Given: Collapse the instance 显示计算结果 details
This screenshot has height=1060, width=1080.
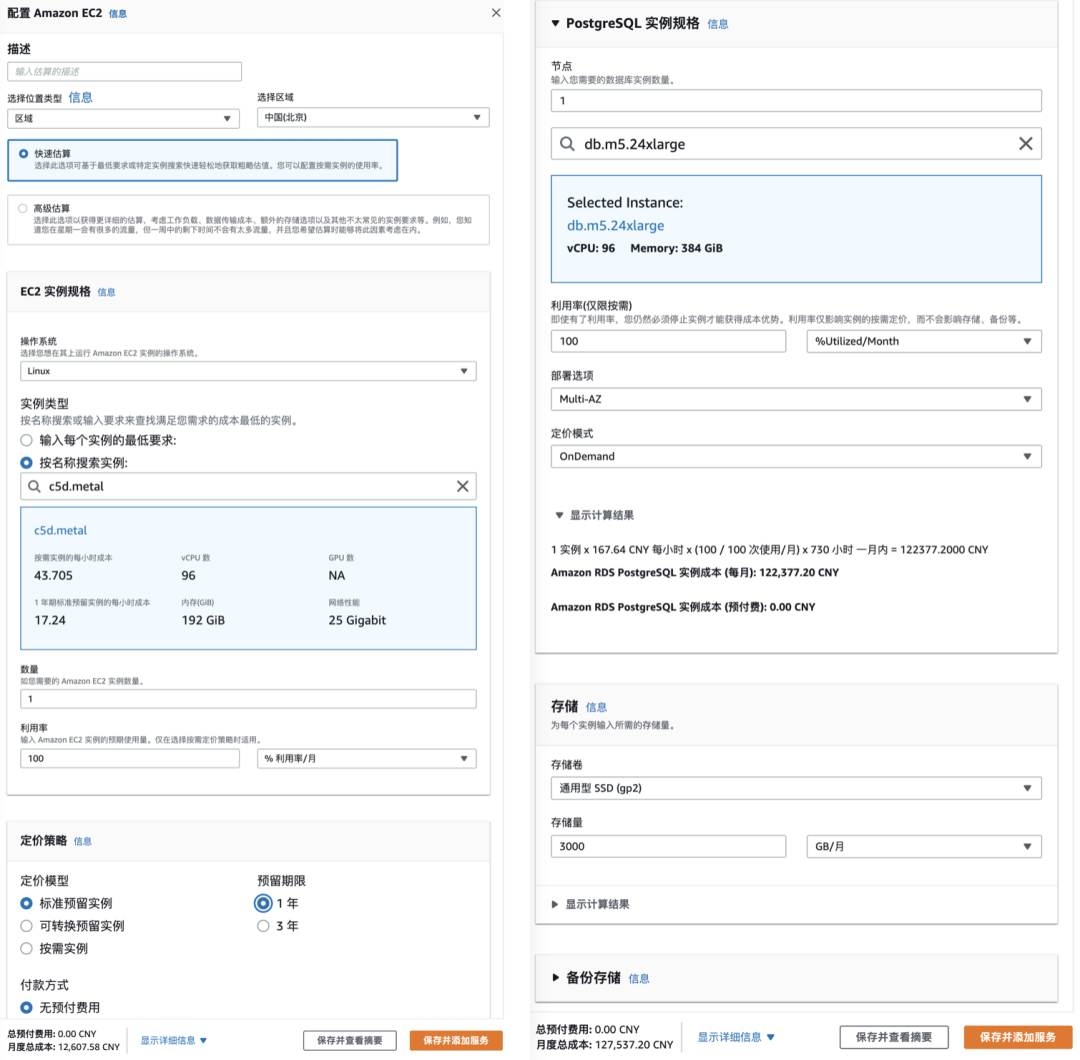Looking at the screenshot, I should 559,515.
